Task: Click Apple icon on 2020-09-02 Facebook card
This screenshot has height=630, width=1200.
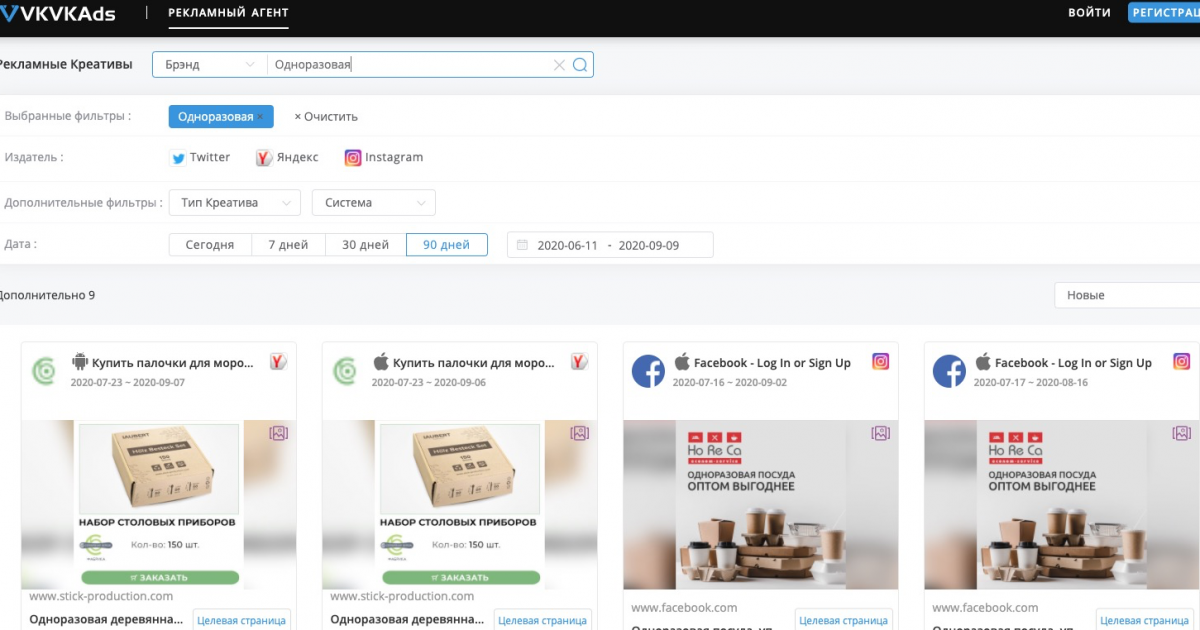Action: [x=682, y=362]
